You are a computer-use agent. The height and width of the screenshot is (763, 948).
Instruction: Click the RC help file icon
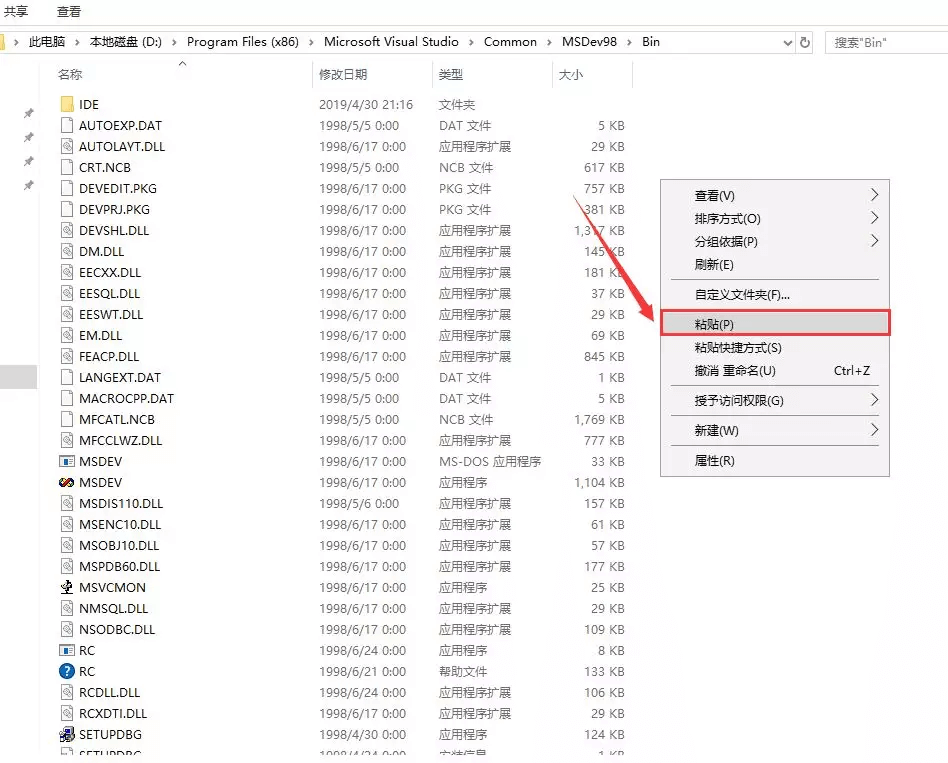pos(67,671)
